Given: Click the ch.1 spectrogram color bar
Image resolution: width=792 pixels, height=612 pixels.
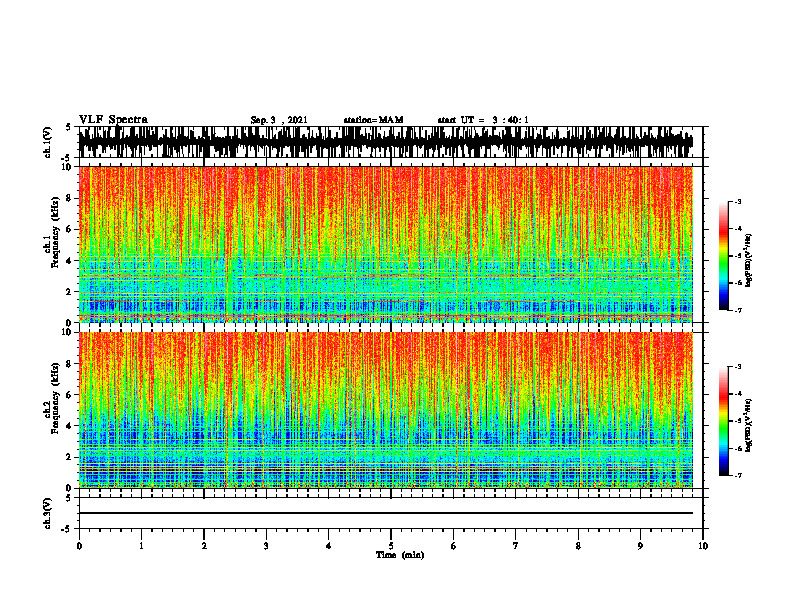Looking at the screenshot, I should click(x=723, y=256).
